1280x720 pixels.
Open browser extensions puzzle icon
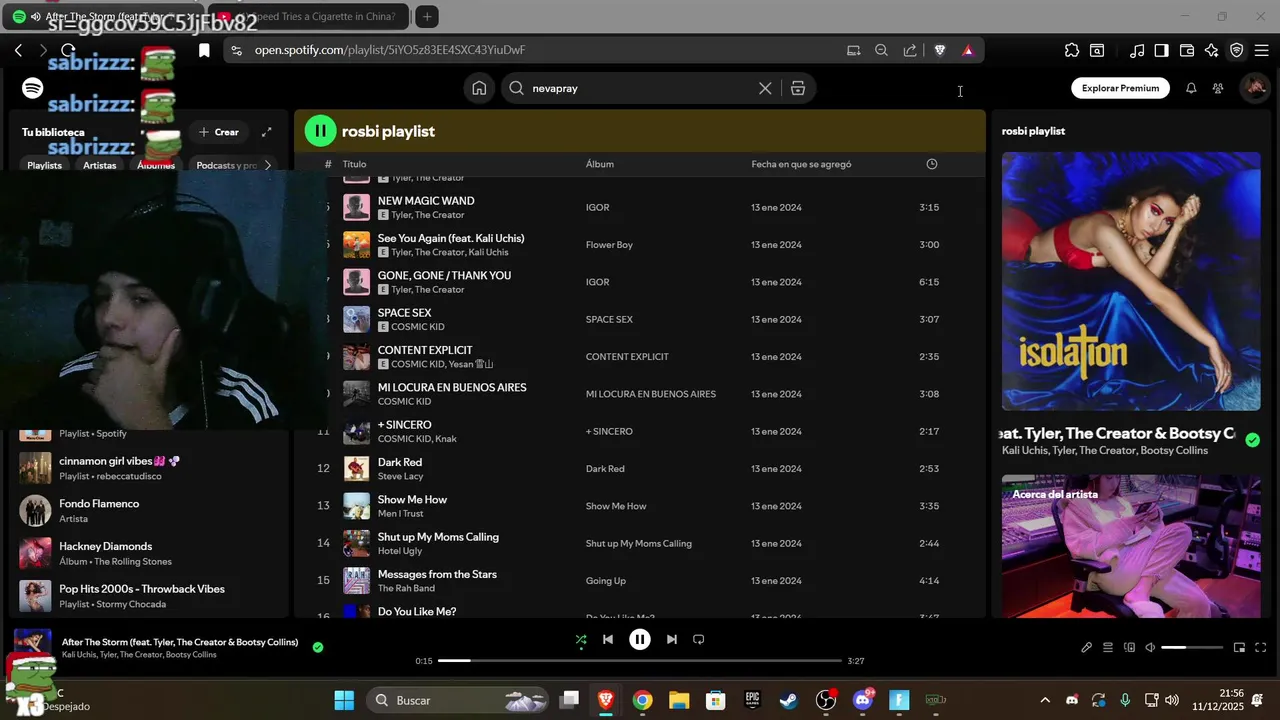click(1072, 50)
